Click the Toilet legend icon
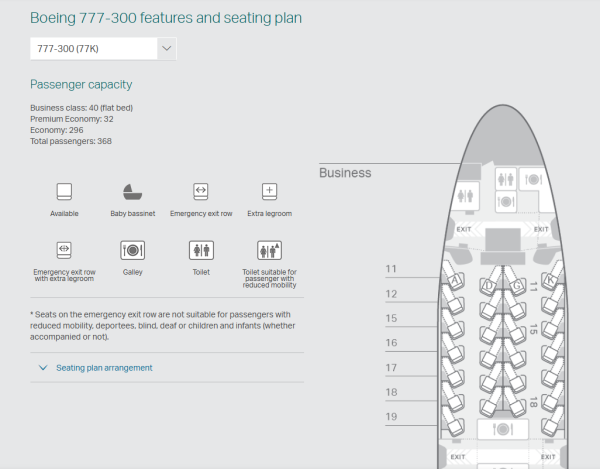The width and height of the screenshot is (600, 469). [x=200, y=249]
